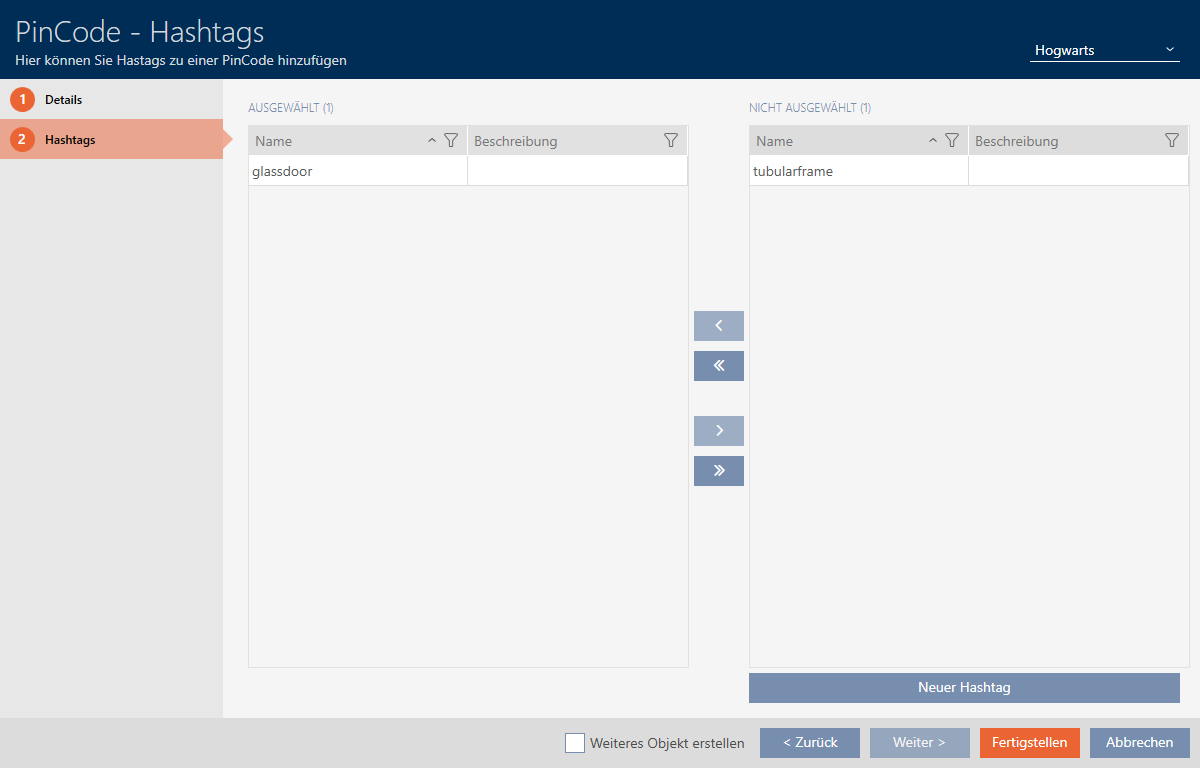The height and width of the screenshot is (768, 1200).
Task: Click Beschreibung filter icon in unselected list
Action: tap(1172, 141)
